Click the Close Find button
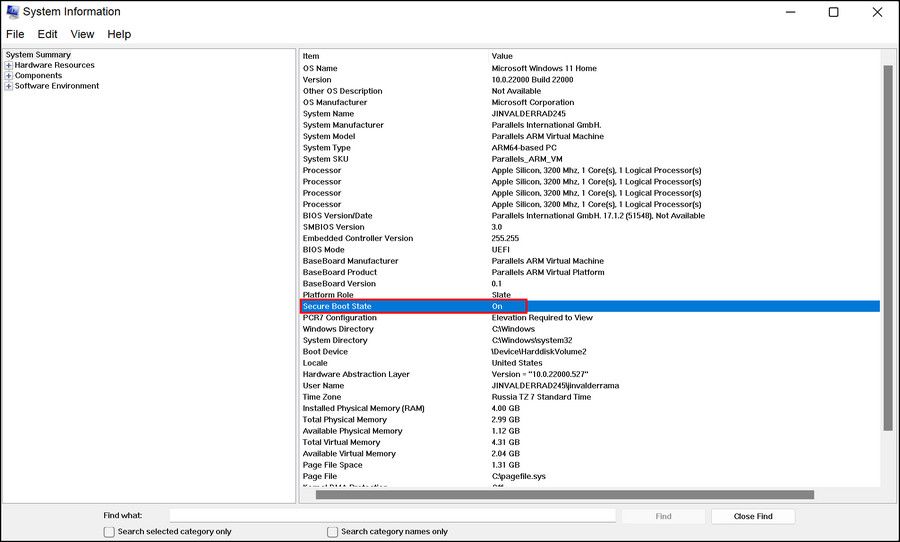Screen dimensions: 900x542 pyautogui.click(x=753, y=516)
